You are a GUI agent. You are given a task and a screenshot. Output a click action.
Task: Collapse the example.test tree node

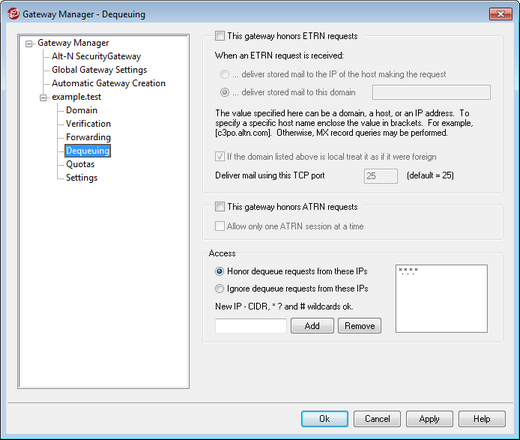[43, 98]
